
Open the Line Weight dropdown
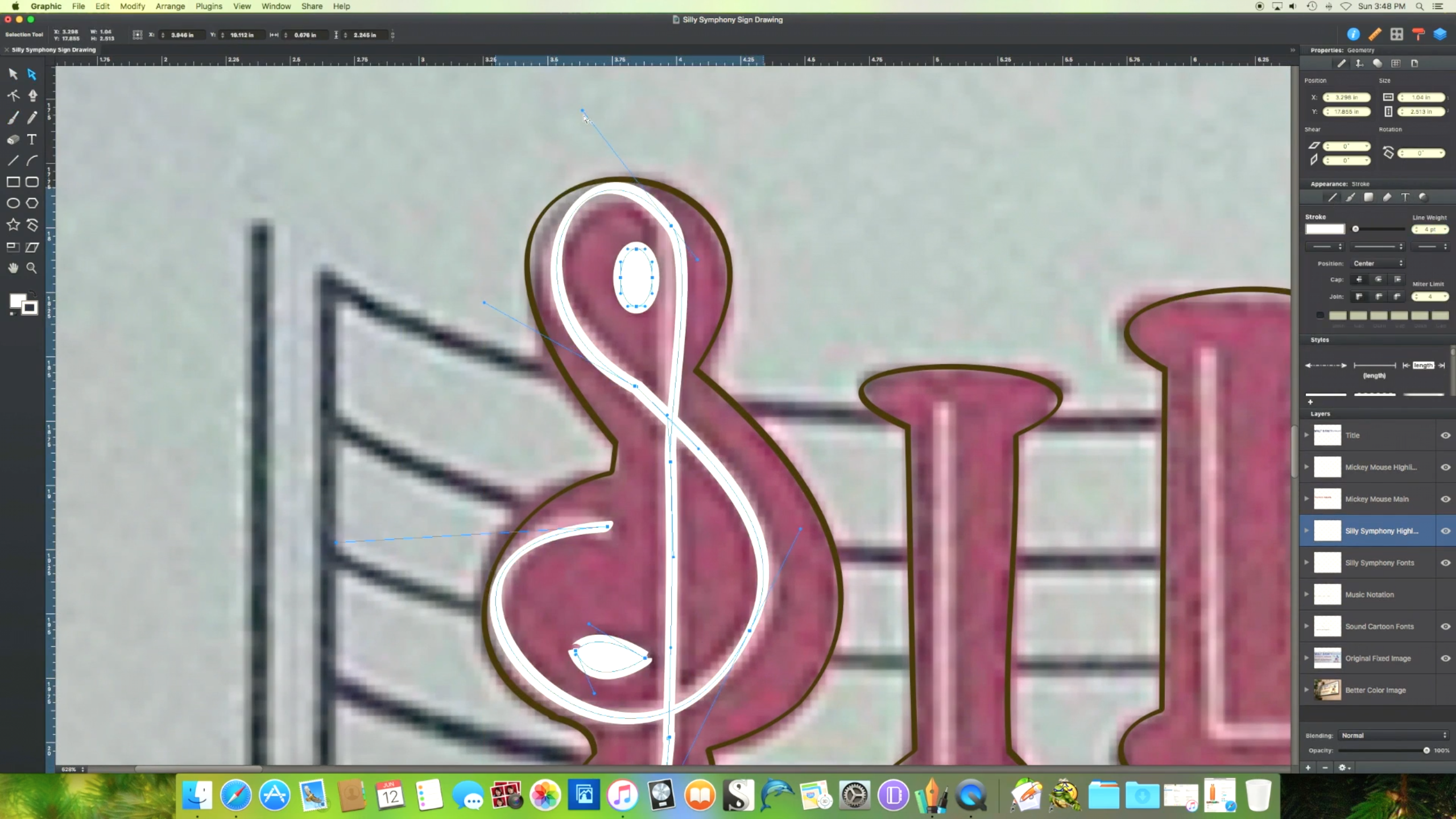coord(1445,229)
